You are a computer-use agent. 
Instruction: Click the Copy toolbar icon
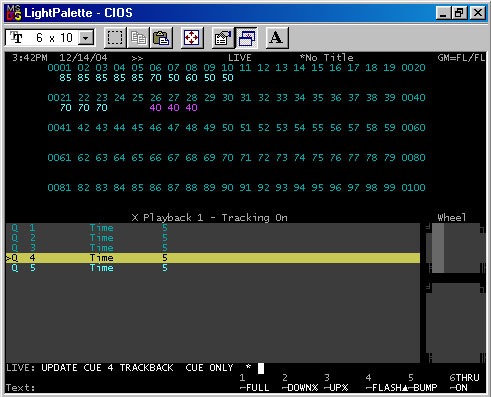coord(138,38)
